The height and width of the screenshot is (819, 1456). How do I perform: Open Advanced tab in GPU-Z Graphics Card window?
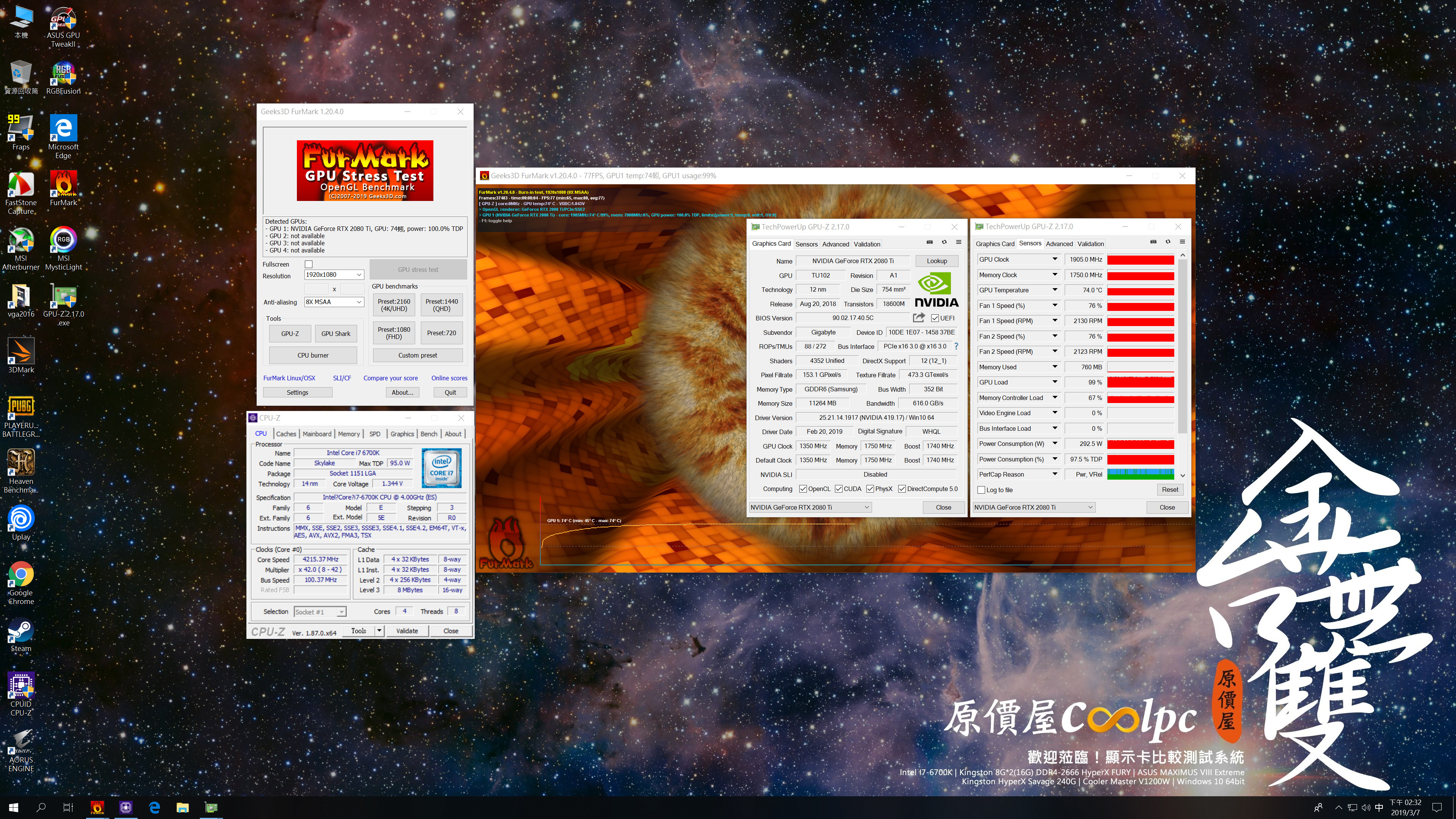point(835,244)
